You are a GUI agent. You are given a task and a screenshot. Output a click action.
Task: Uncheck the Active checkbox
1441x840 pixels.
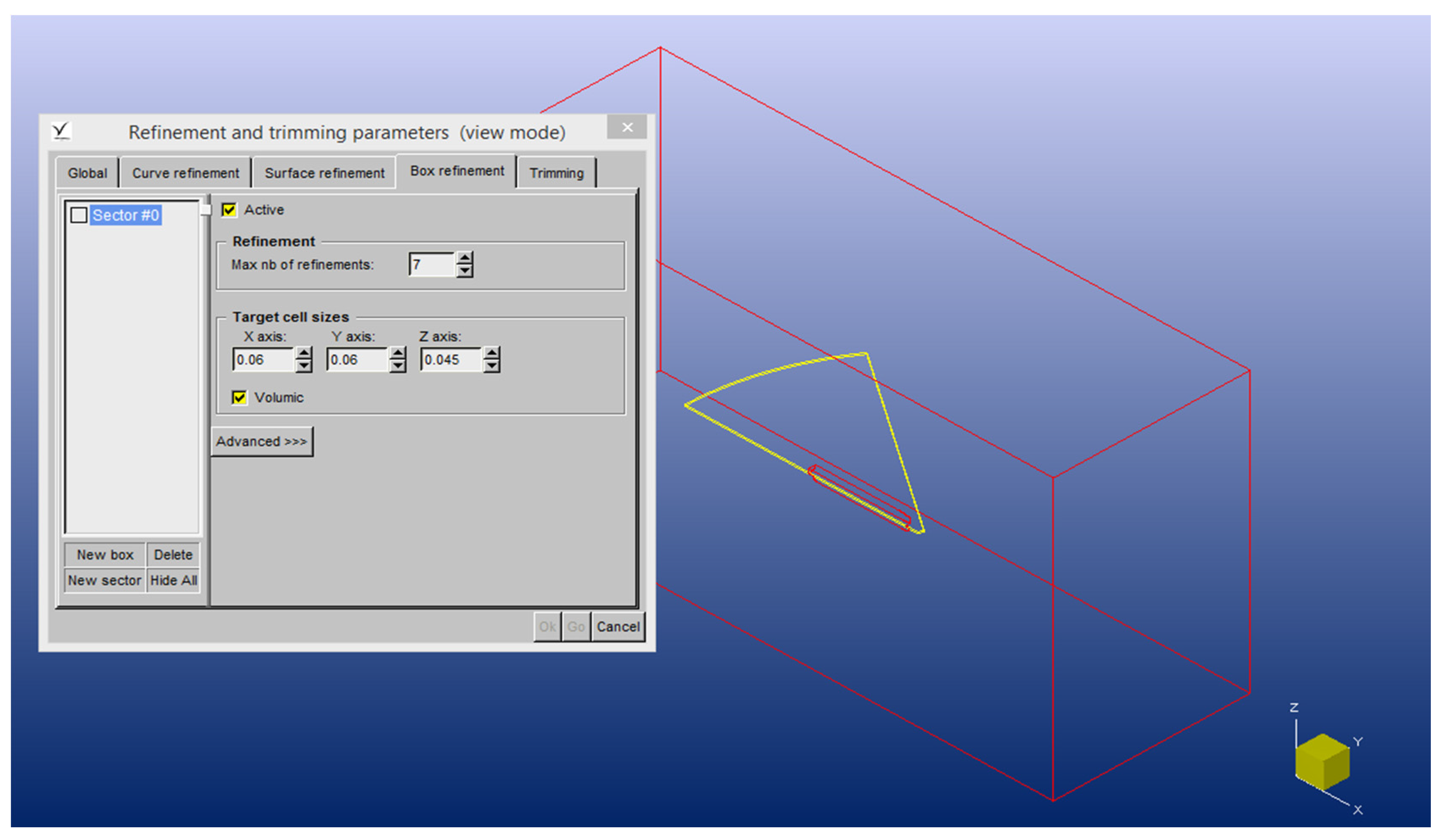[229, 210]
